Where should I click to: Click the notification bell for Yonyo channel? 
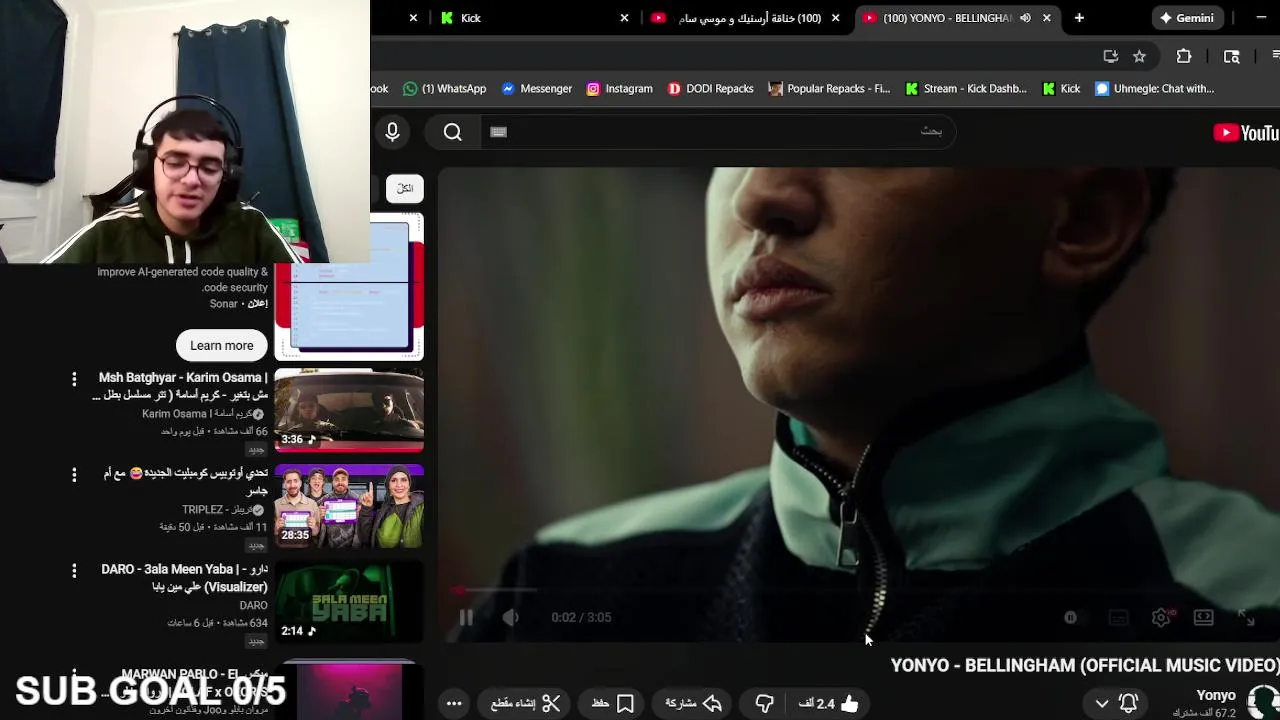click(x=1128, y=704)
